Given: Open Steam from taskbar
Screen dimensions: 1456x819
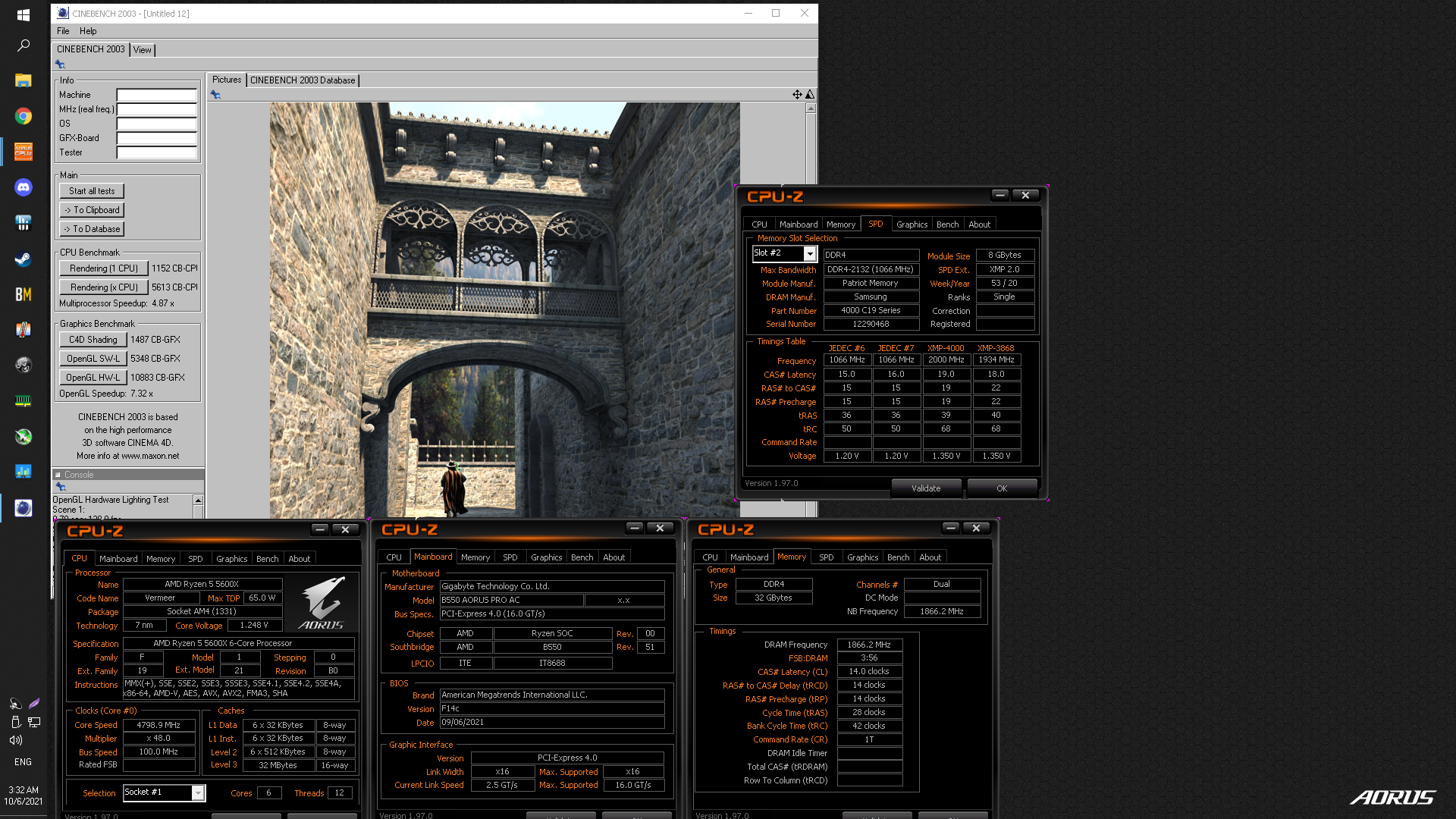Looking at the screenshot, I should tap(23, 259).
